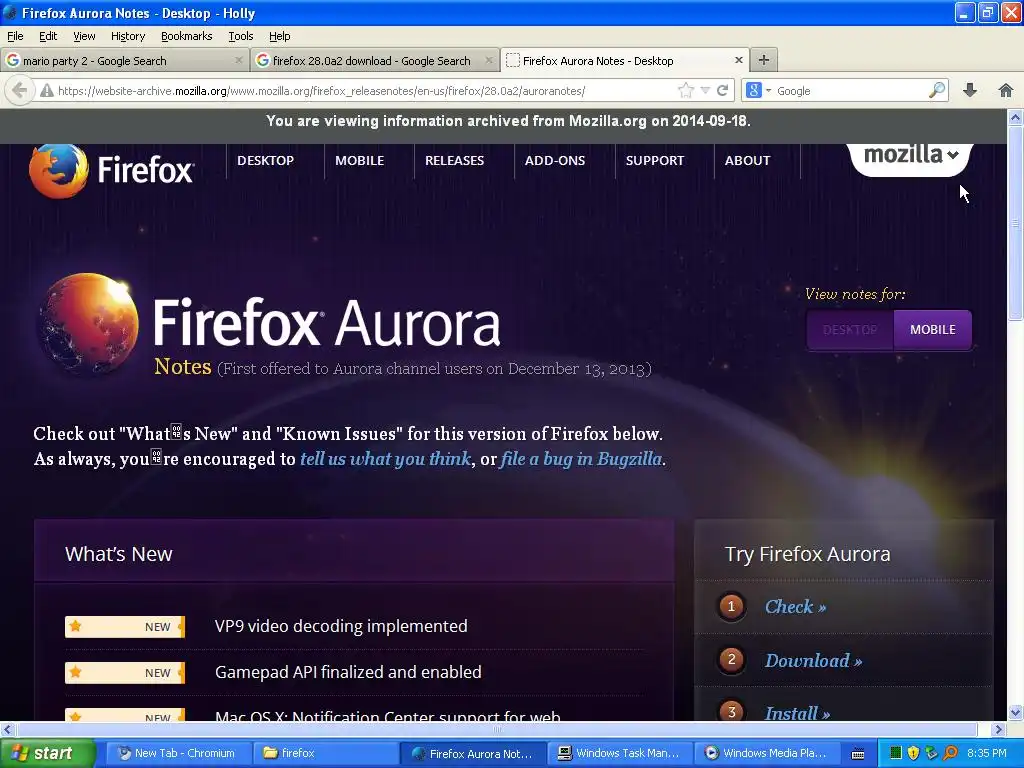Click the keyboard icon in the taskbar

(858, 754)
